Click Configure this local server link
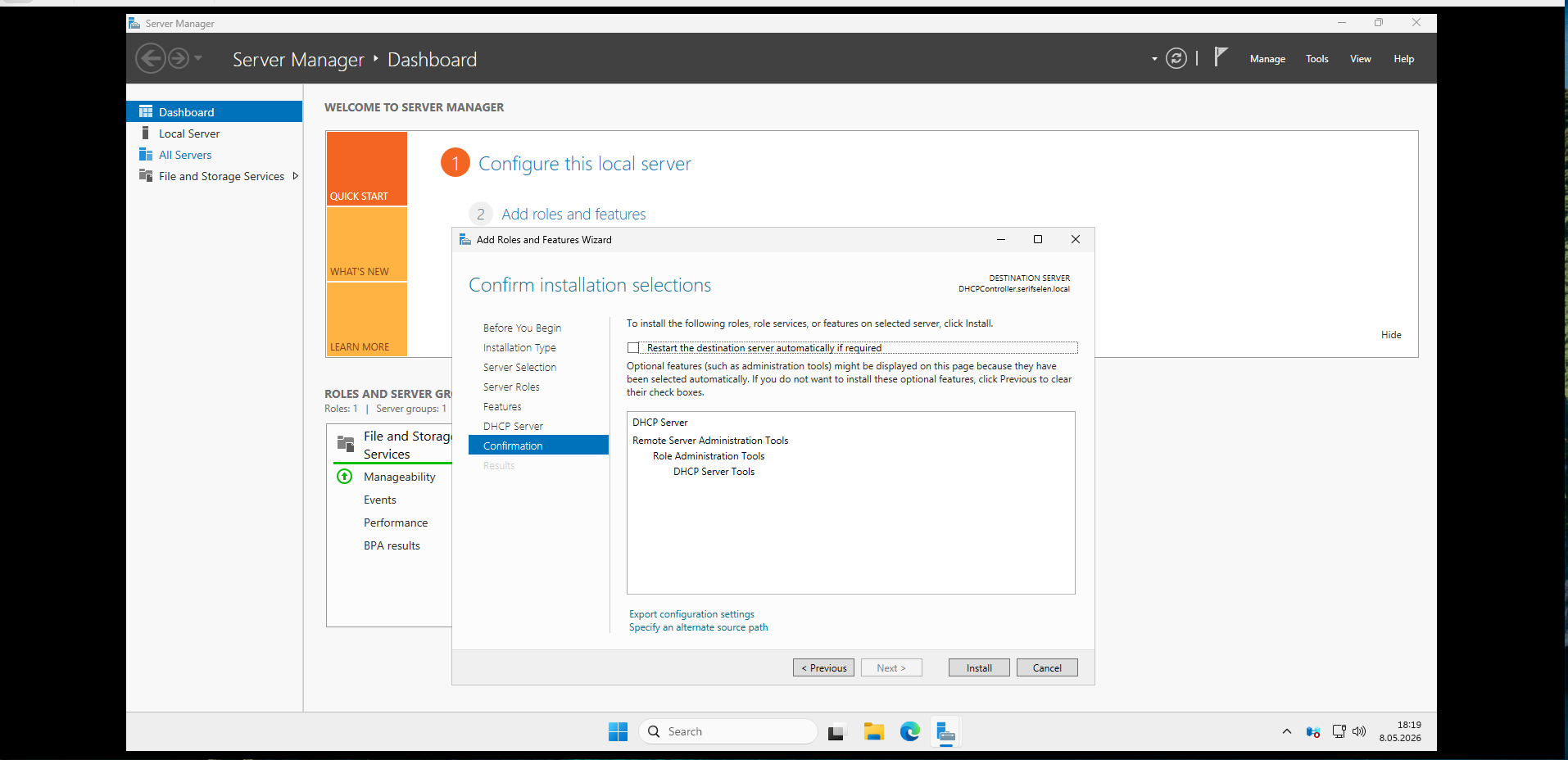 [x=585, y=164]
